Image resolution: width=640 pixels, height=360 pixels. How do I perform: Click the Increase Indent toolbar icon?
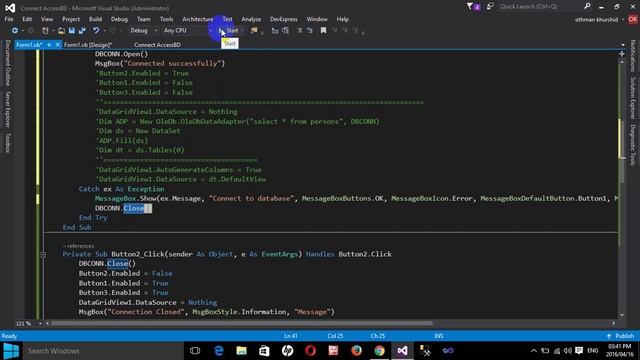(309, 31)
